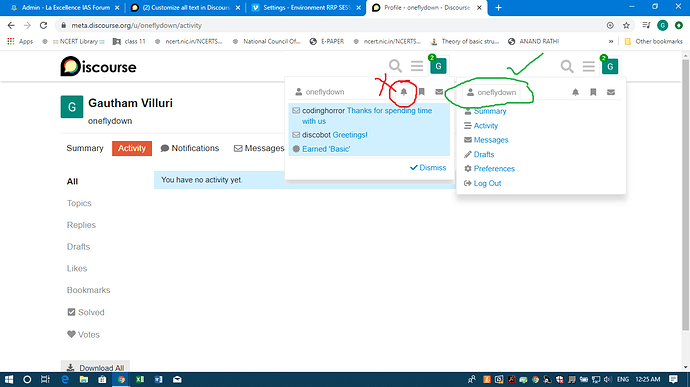Switch to the Settings - Environment RRP browser tab
690x387 pixels.
click(x=307, y=7)
